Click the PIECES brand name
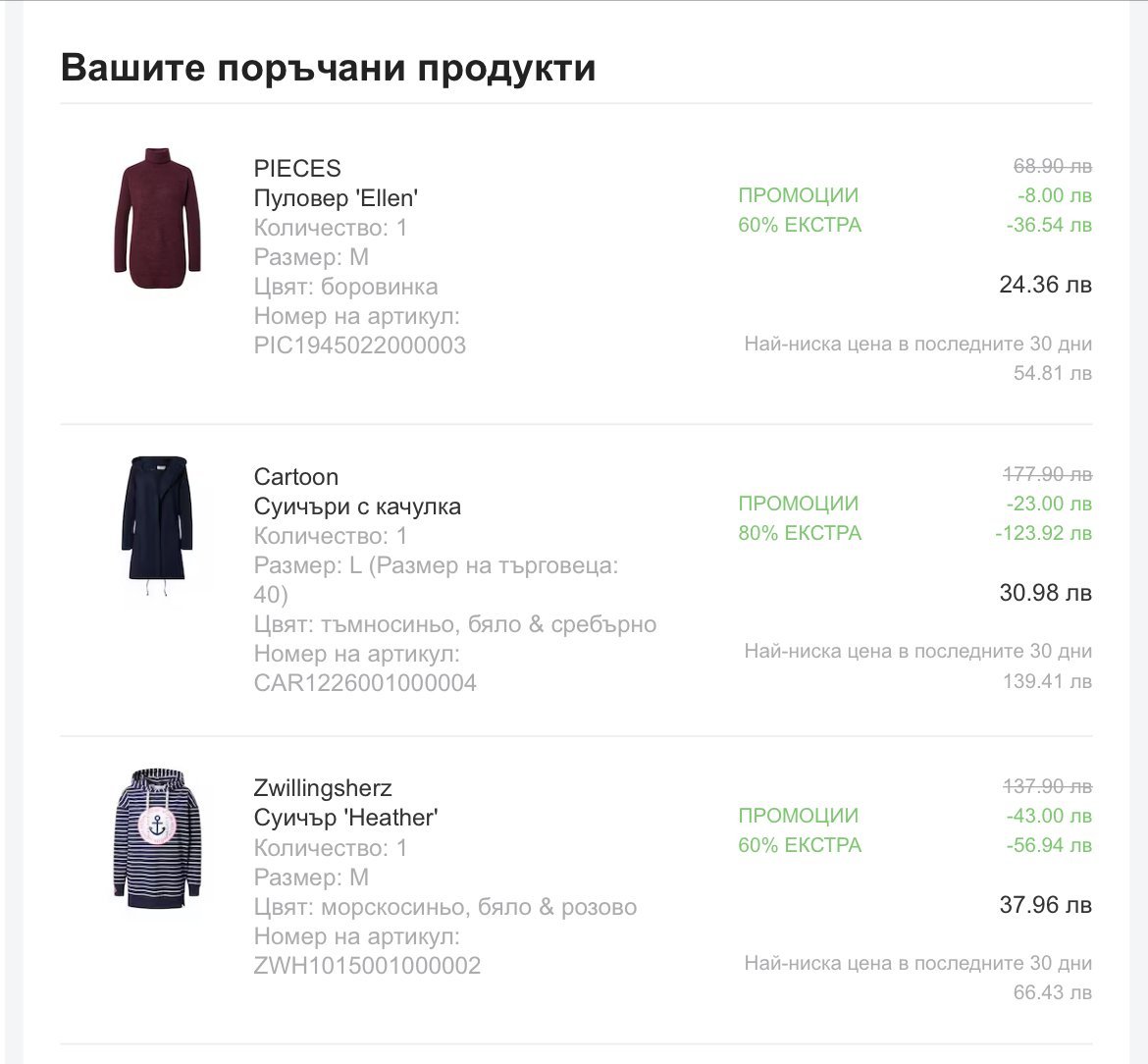 [297, 169]
